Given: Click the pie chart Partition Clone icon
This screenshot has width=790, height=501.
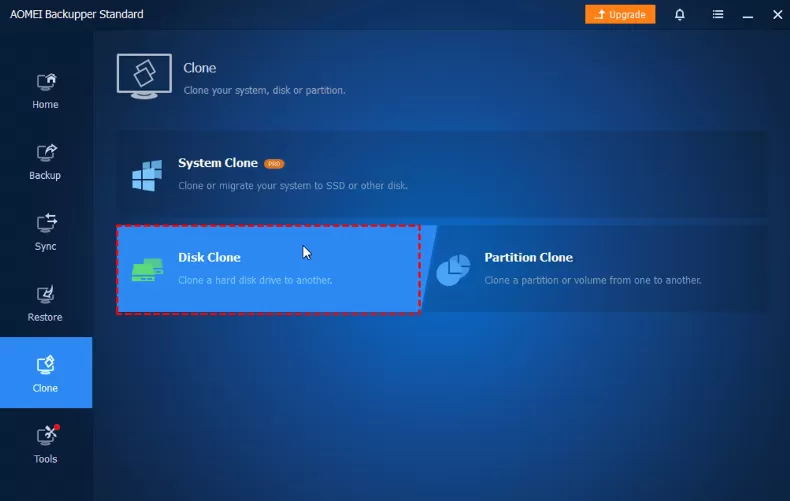Looking at the screenshot, I should tap(453, 270).
